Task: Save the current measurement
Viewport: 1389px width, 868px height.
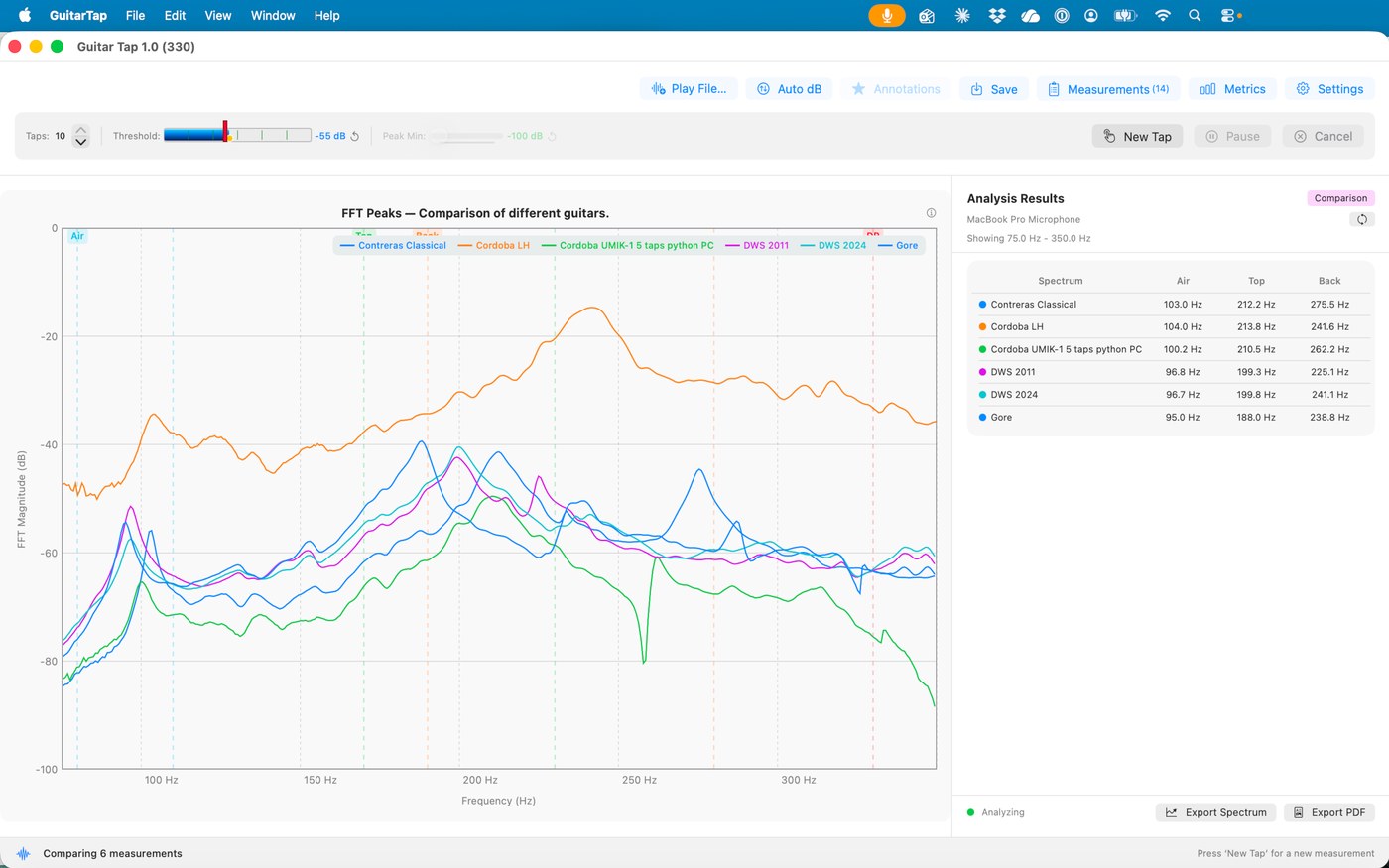Action: [993, 89]
